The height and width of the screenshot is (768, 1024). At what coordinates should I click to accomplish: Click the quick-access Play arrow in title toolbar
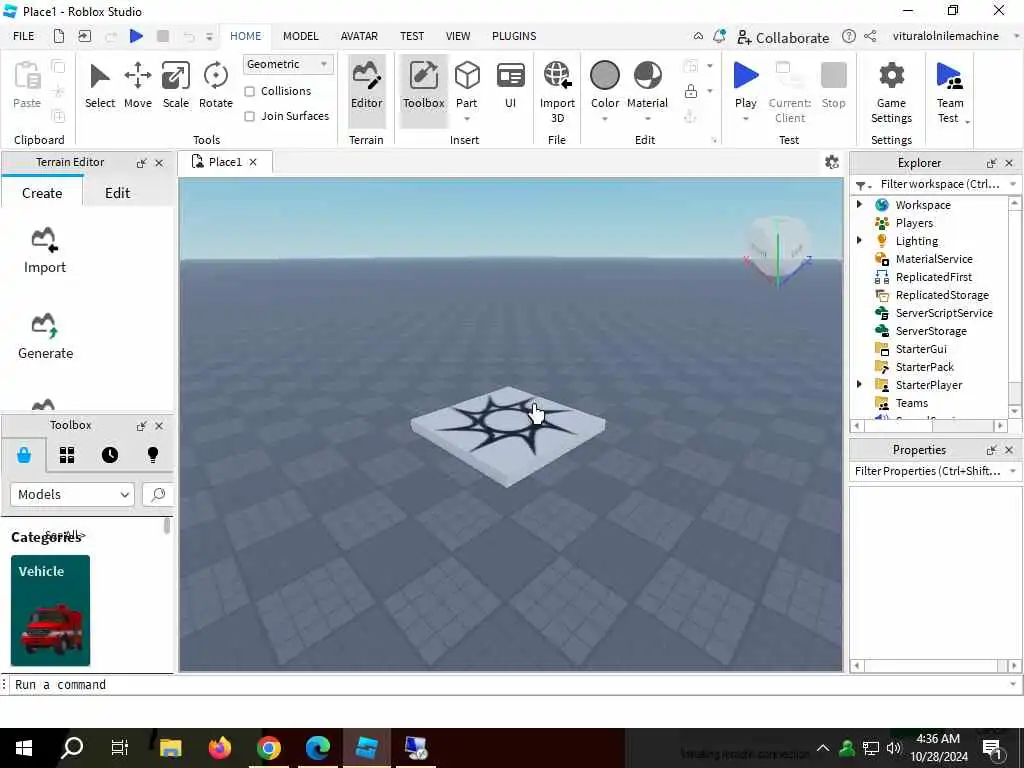coord(136,36)
